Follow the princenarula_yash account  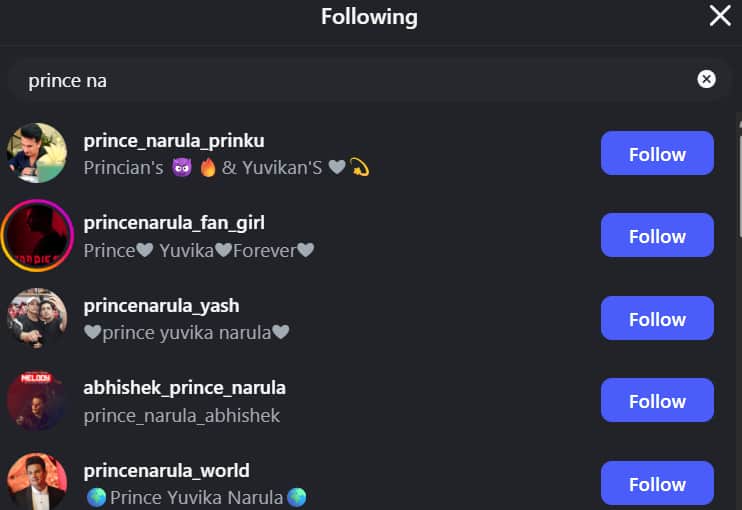[x=657, y=318]
